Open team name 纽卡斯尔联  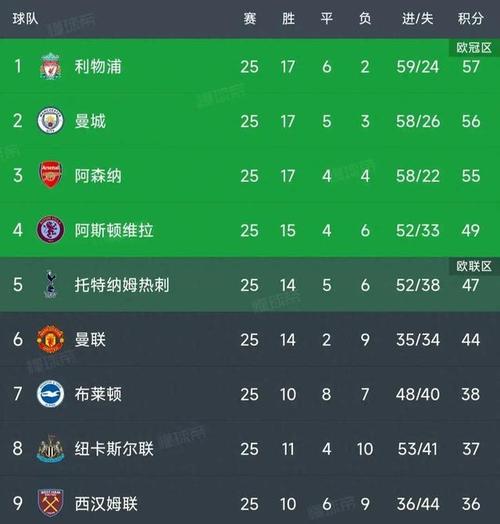(x=114, y=448)
